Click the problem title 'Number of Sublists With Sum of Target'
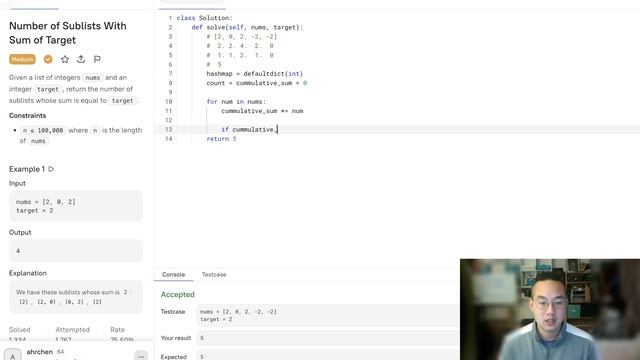640x360 pixels. pos(68,33)
